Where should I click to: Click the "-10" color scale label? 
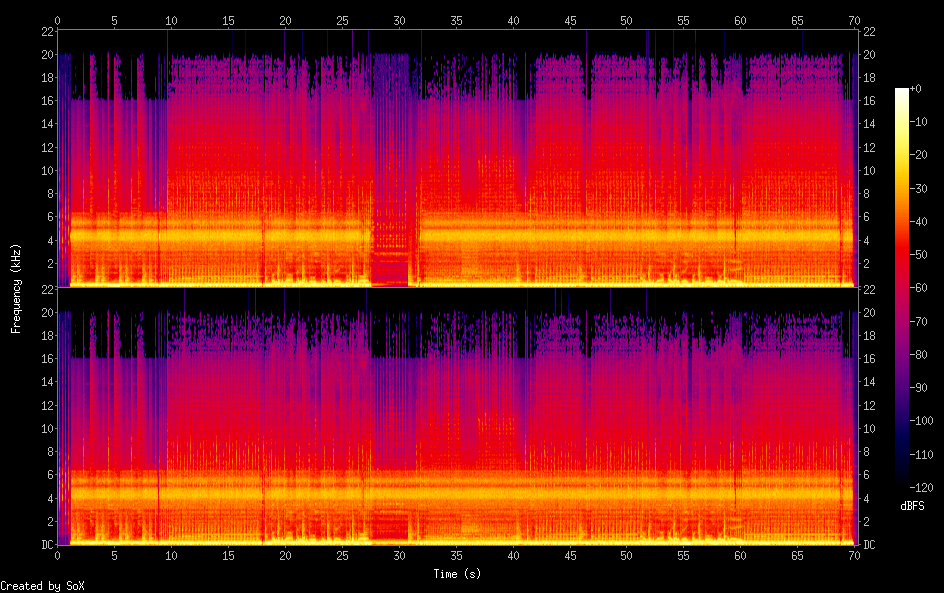click(x=919, y=122)
